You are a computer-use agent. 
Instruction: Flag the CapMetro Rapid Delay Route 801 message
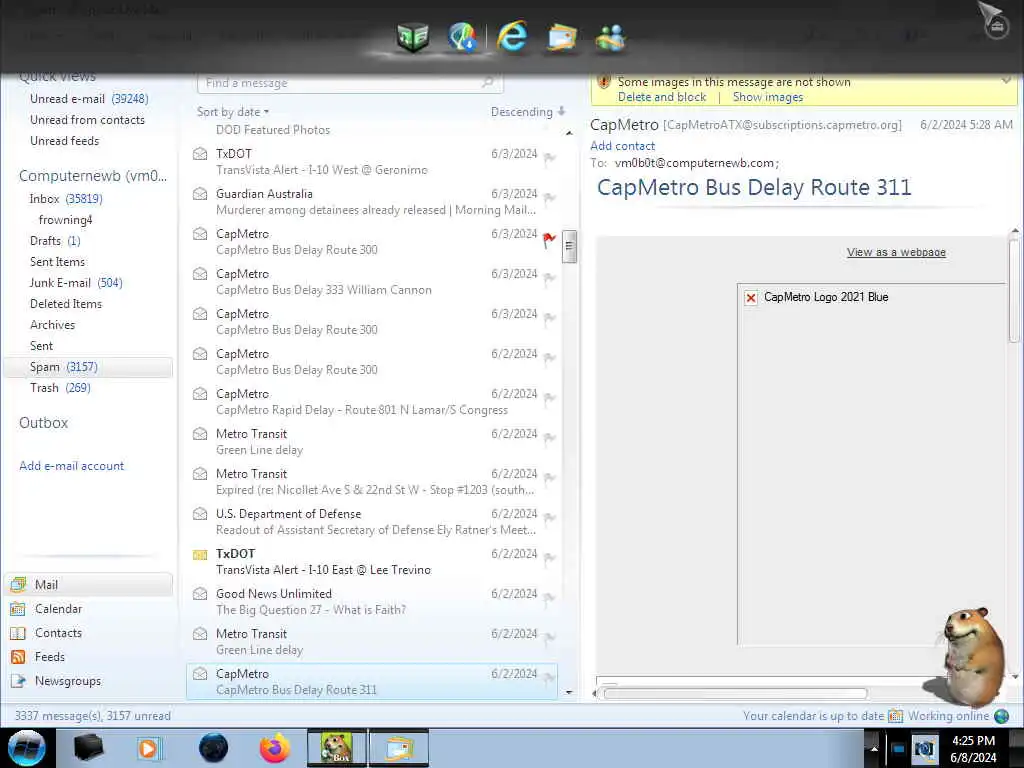[550, 399]
